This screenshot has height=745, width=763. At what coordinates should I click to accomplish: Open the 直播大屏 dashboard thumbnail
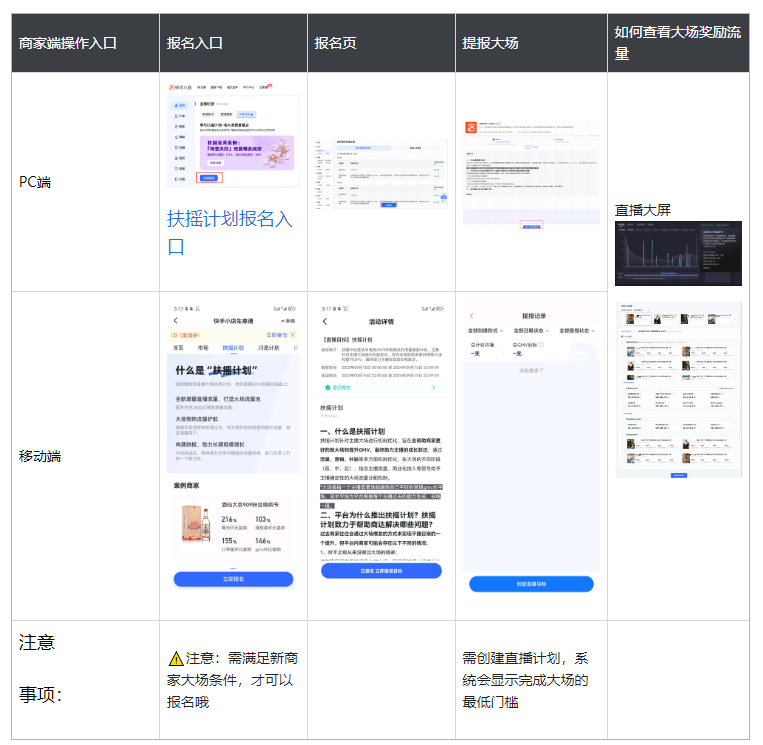pyautogui.click(x=678, y=253)
